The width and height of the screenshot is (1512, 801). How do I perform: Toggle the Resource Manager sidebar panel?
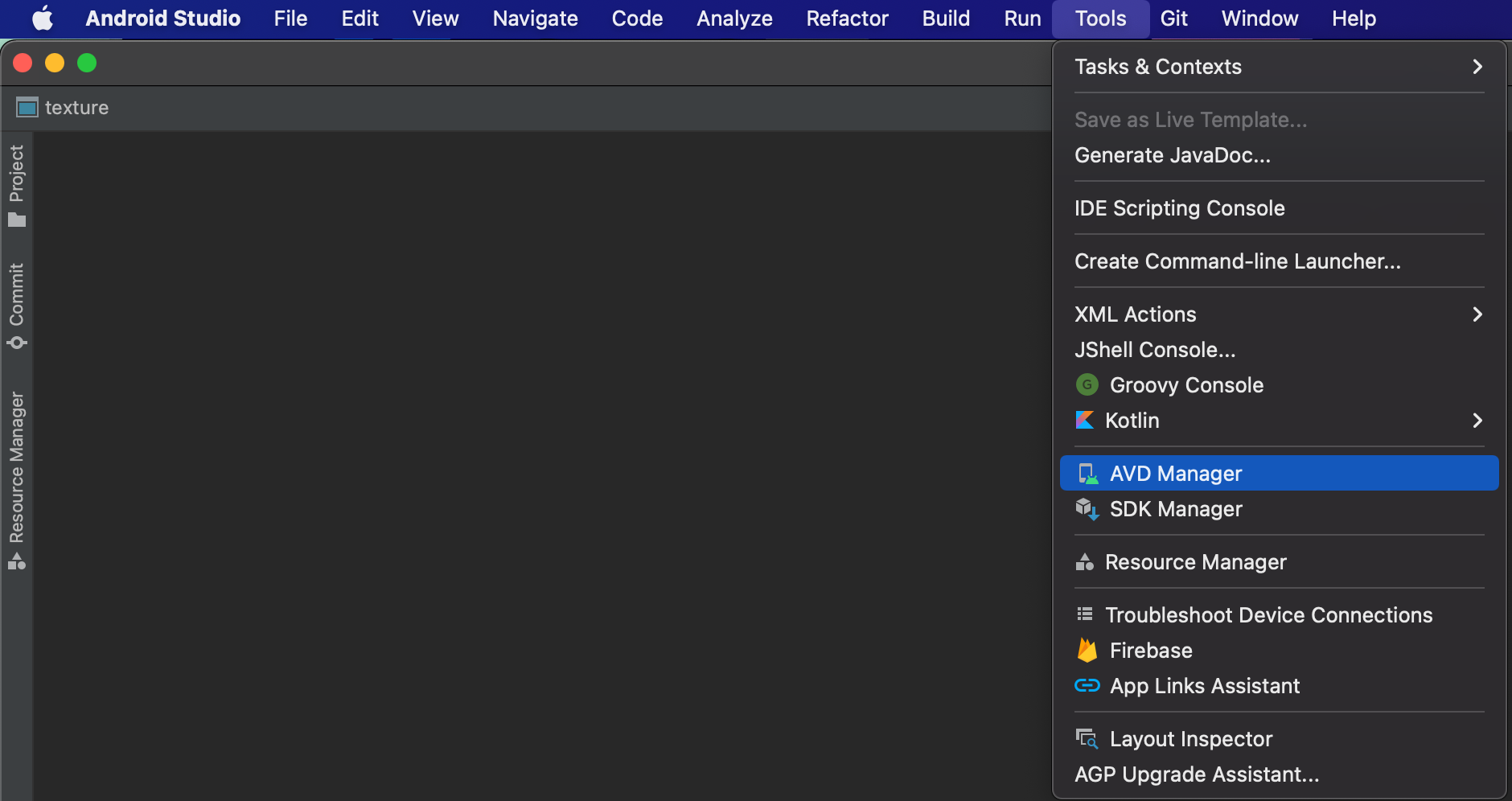coord(17,480)
